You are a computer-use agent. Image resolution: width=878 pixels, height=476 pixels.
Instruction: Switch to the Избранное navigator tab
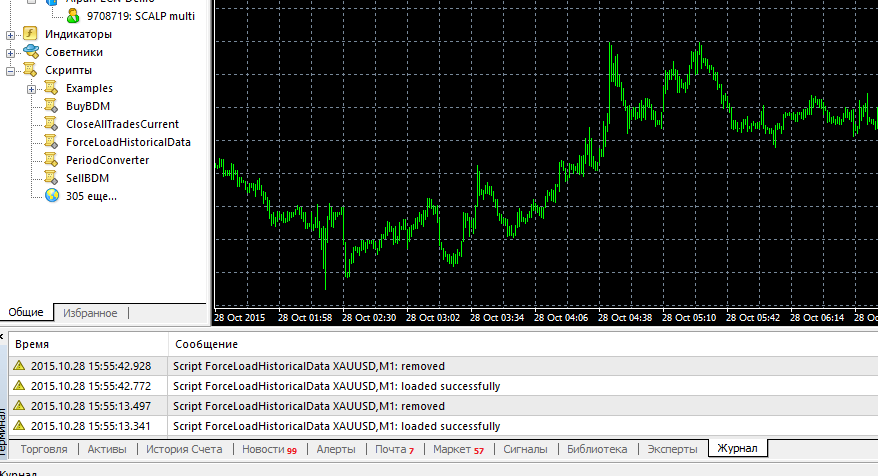coord(90,313)
